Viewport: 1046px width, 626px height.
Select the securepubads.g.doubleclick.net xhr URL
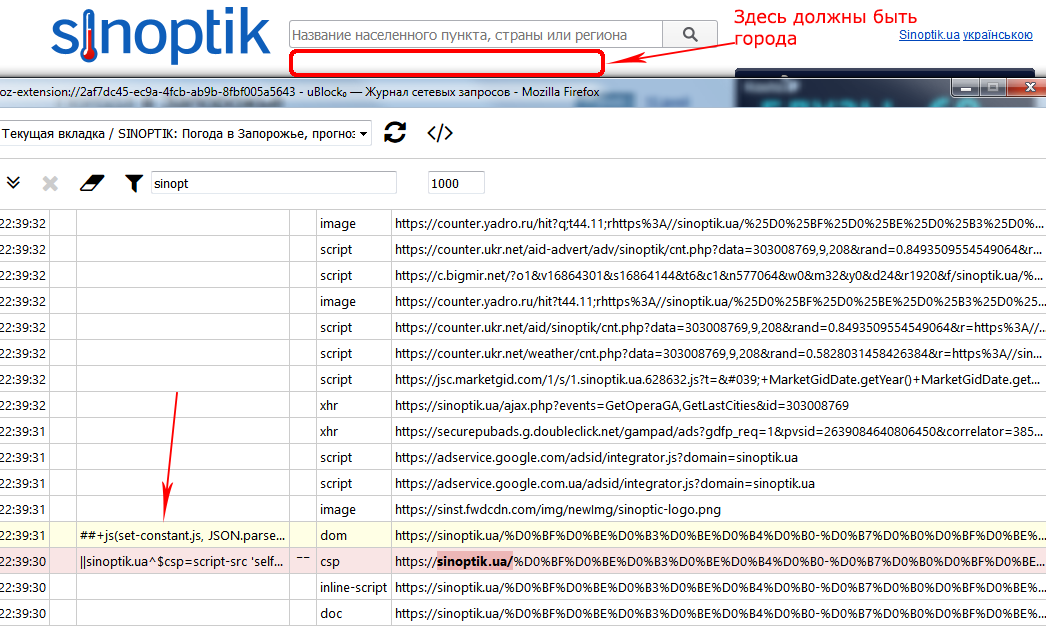coord(718,432)
